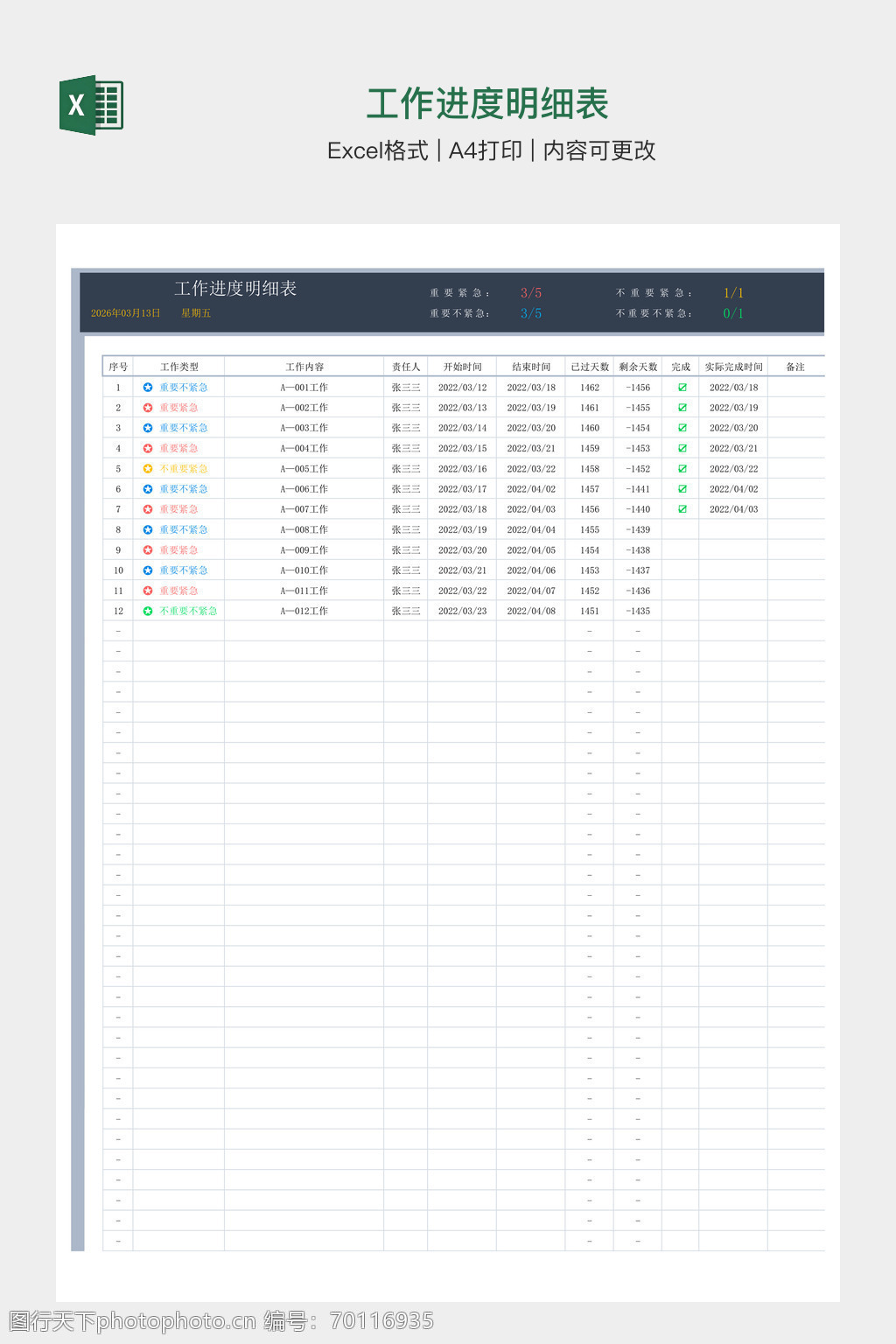The image size is (896, 1344).
Task: Click the green Excel logo icon
Action: pos(91,105)
